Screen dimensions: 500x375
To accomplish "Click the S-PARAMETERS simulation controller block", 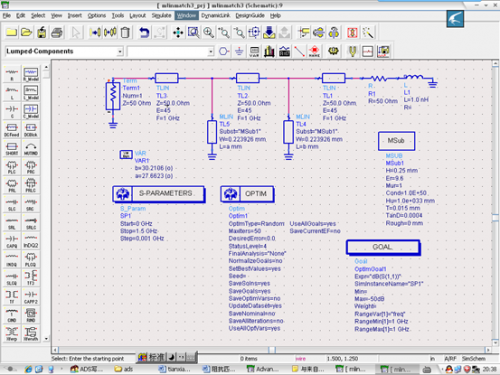I will pyautogui.click(x=159, y=194).
